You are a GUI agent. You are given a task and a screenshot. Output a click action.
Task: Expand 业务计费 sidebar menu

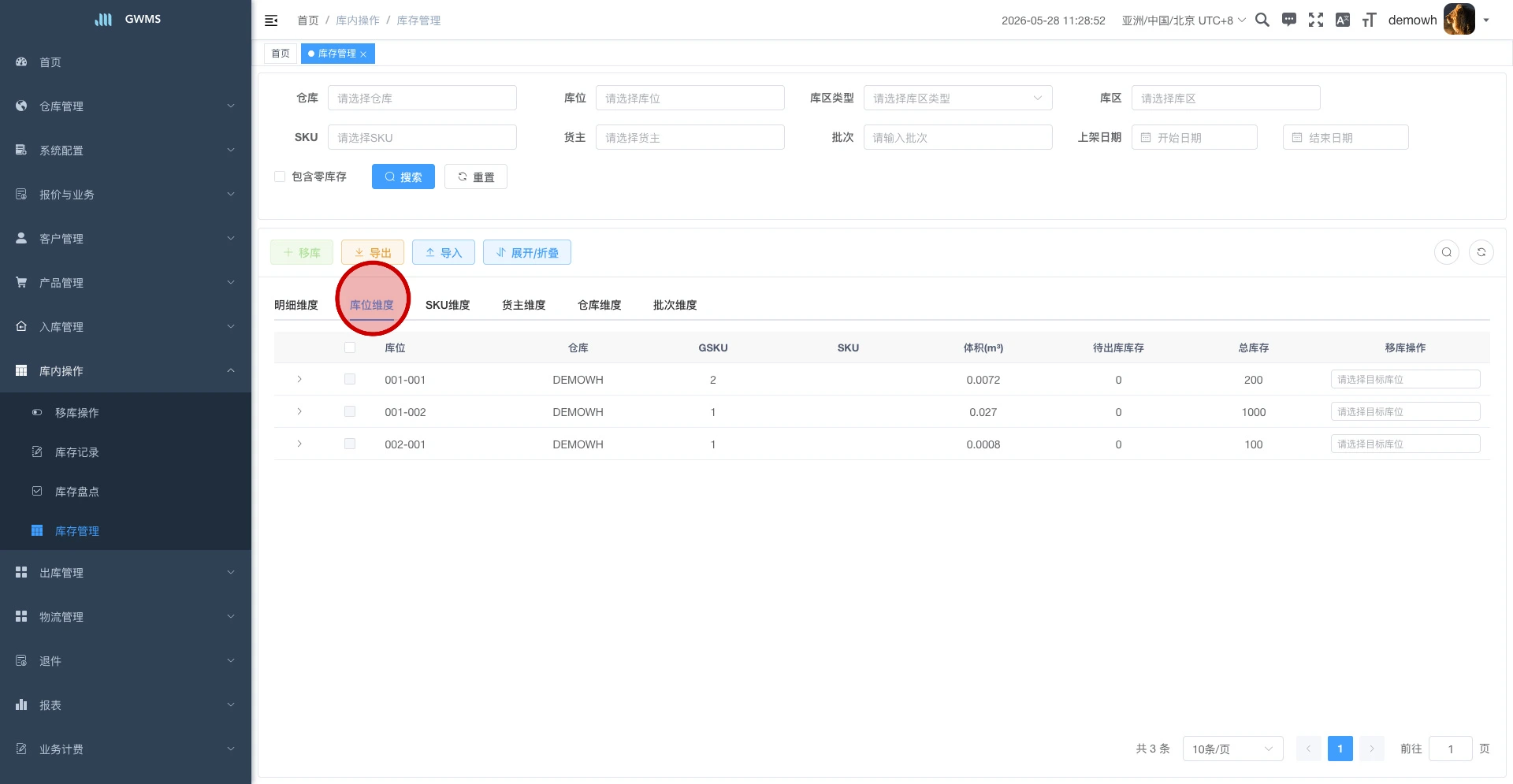(x=126, y=749)
